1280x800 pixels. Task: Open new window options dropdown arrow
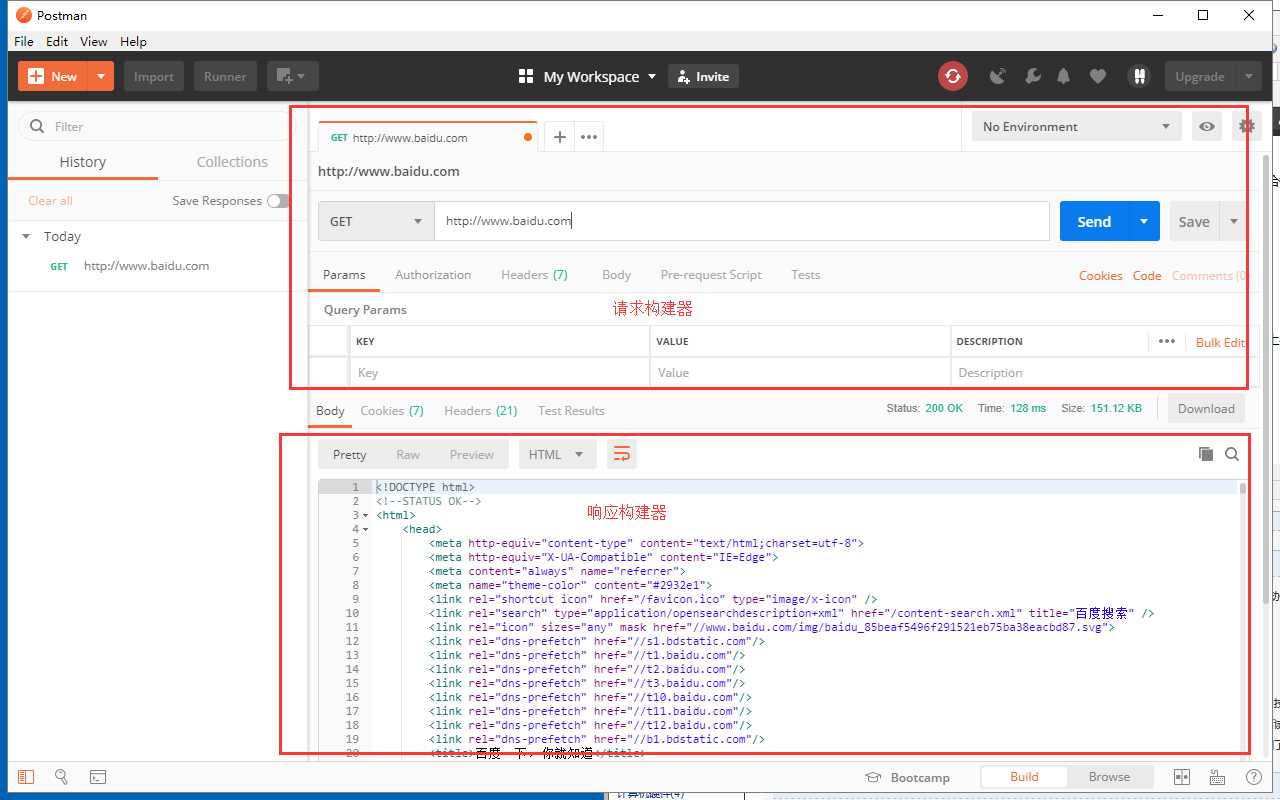[x=301, y=76]
